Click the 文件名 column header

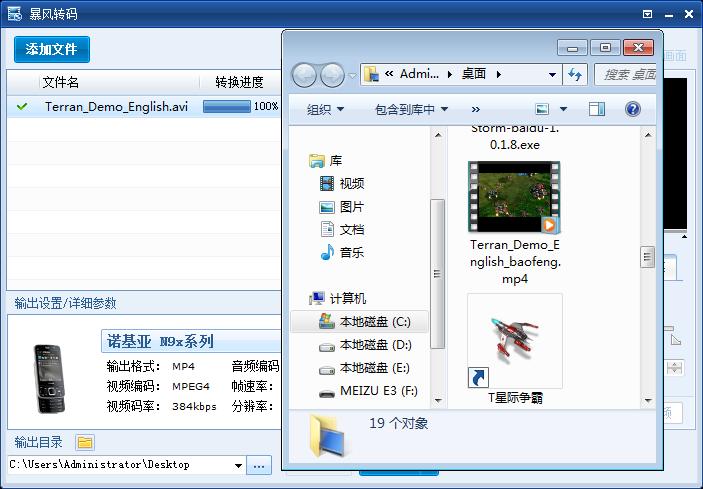click(x=61, y=82)
